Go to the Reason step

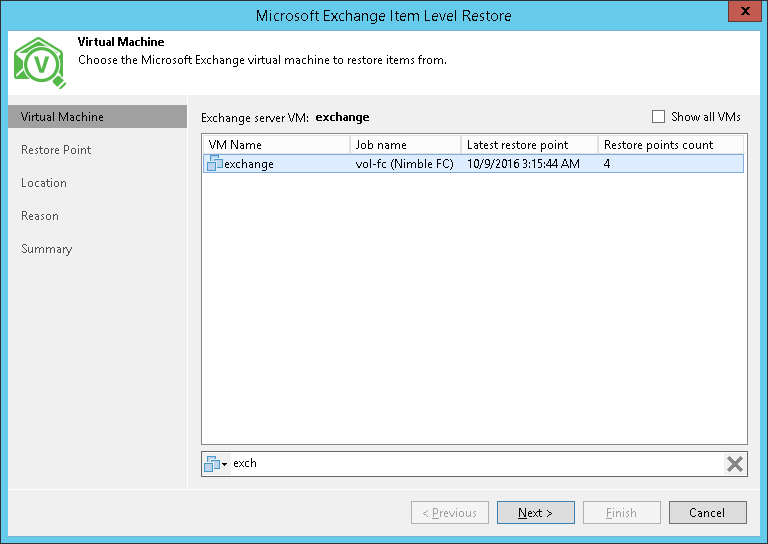(40, 216)
